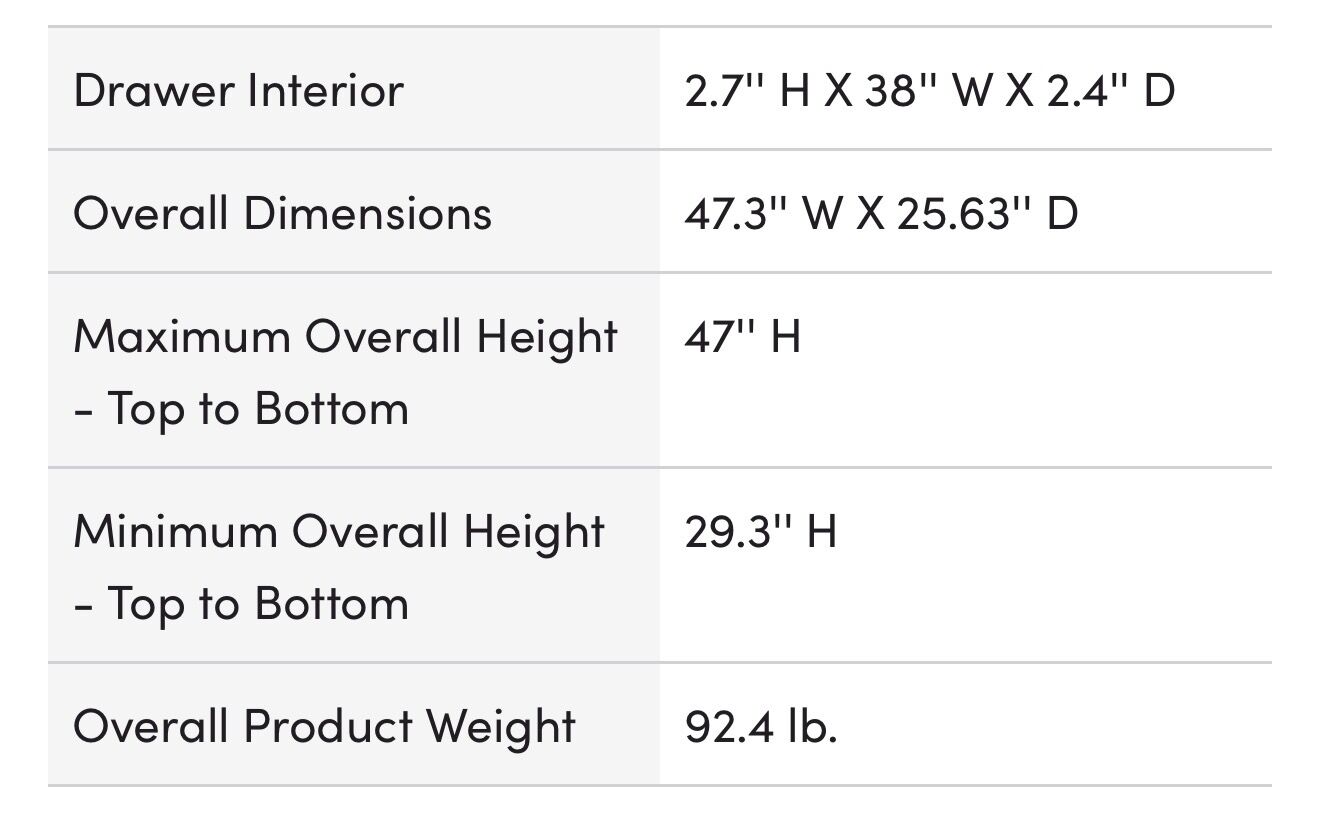Select the Drawer Interior dimensions value
Image resolution: width=1320 pixels, height=822 pixels.
tap(929, 90)
